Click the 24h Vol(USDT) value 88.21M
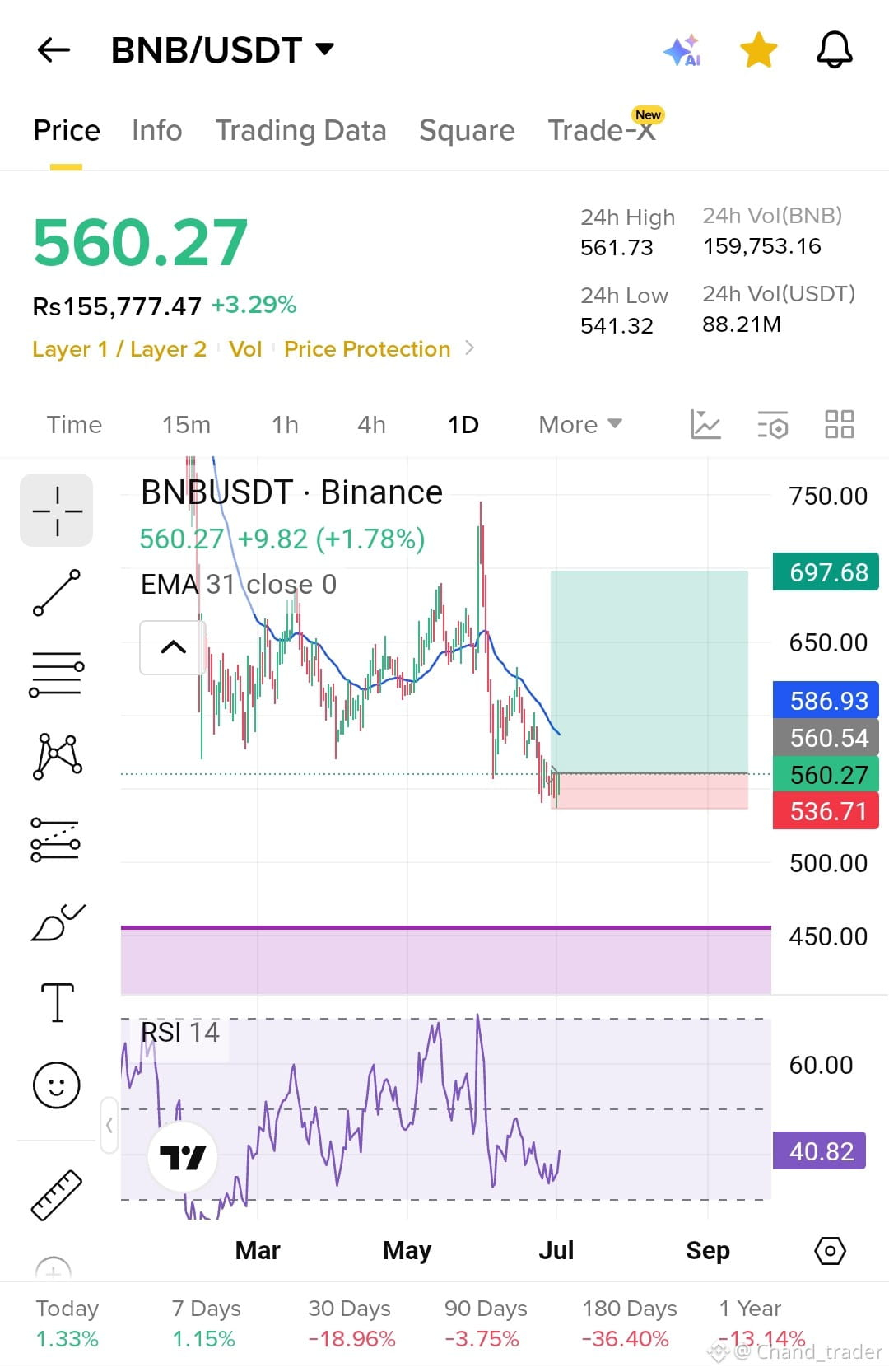Screen dimensions: 889x1372 tap(742, 324)
